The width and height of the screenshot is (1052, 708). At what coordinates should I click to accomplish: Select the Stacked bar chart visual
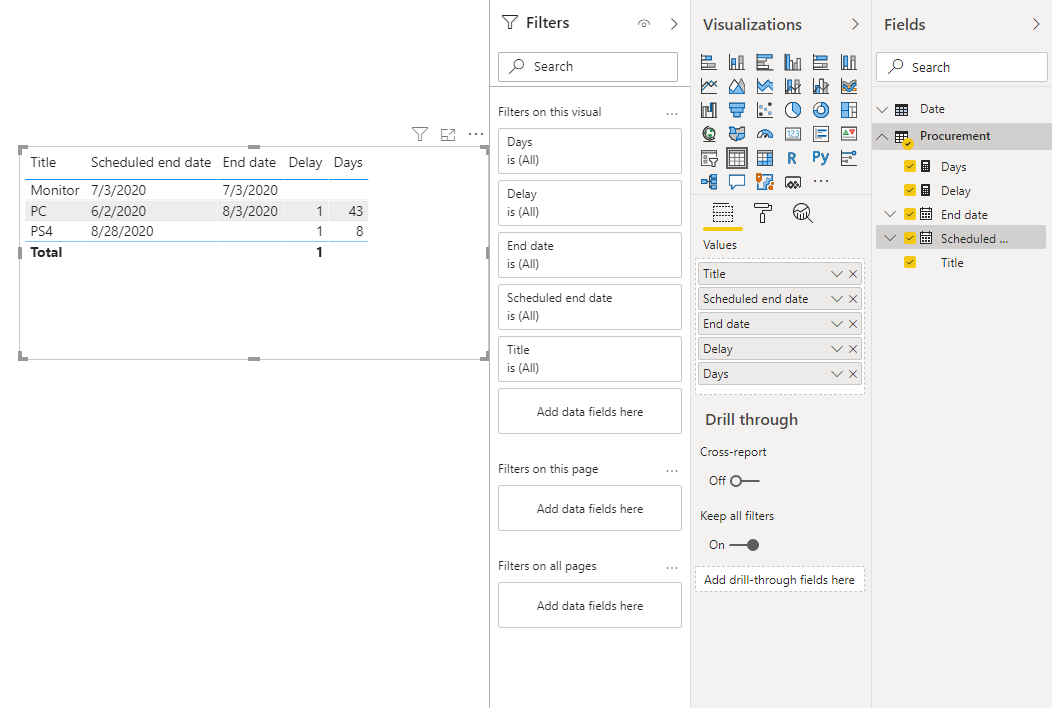(708, 62)
